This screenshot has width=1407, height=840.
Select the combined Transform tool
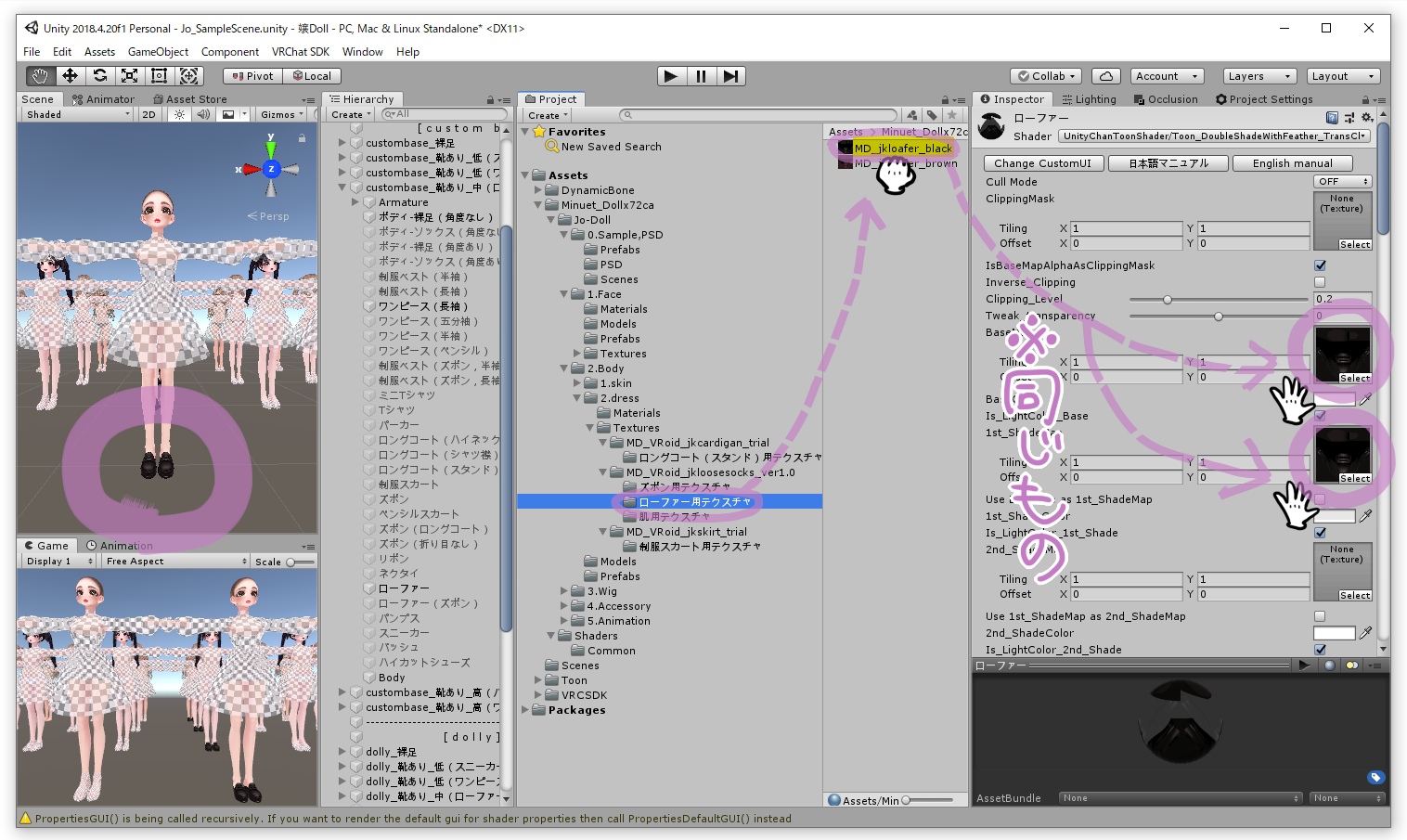click(x=189, y=76)
